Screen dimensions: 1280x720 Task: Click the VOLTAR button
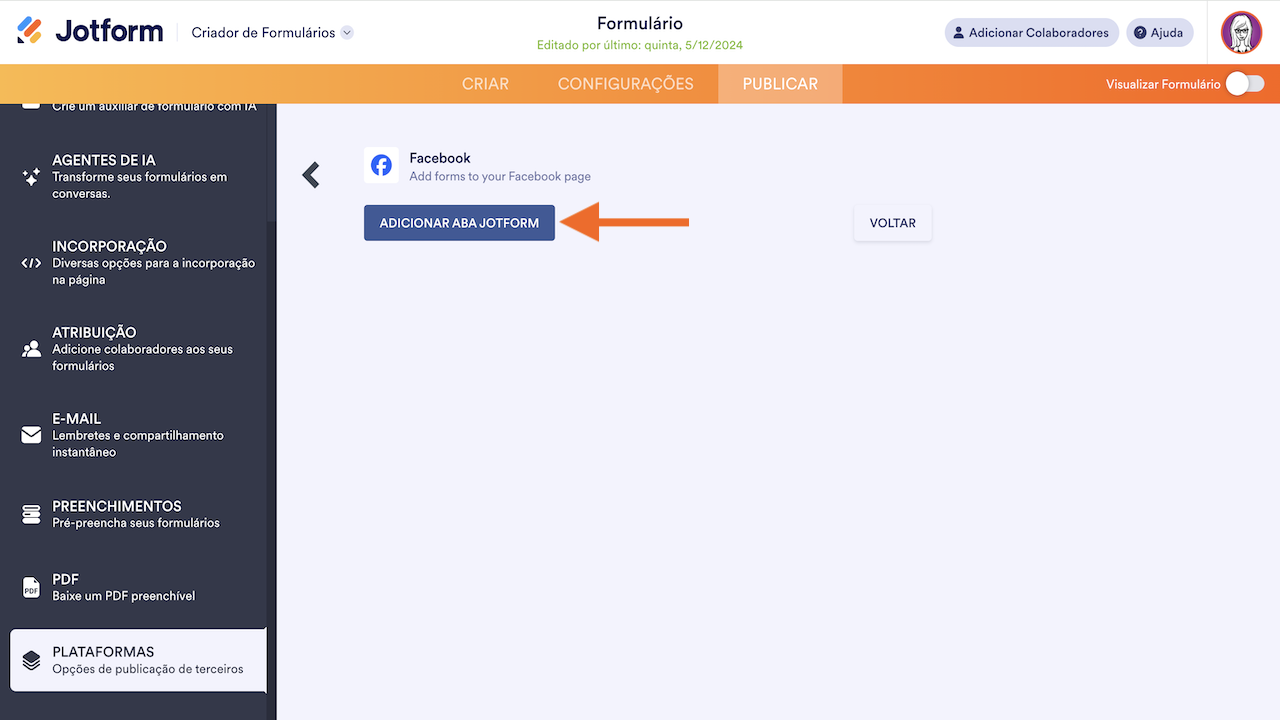click(892, 223)
